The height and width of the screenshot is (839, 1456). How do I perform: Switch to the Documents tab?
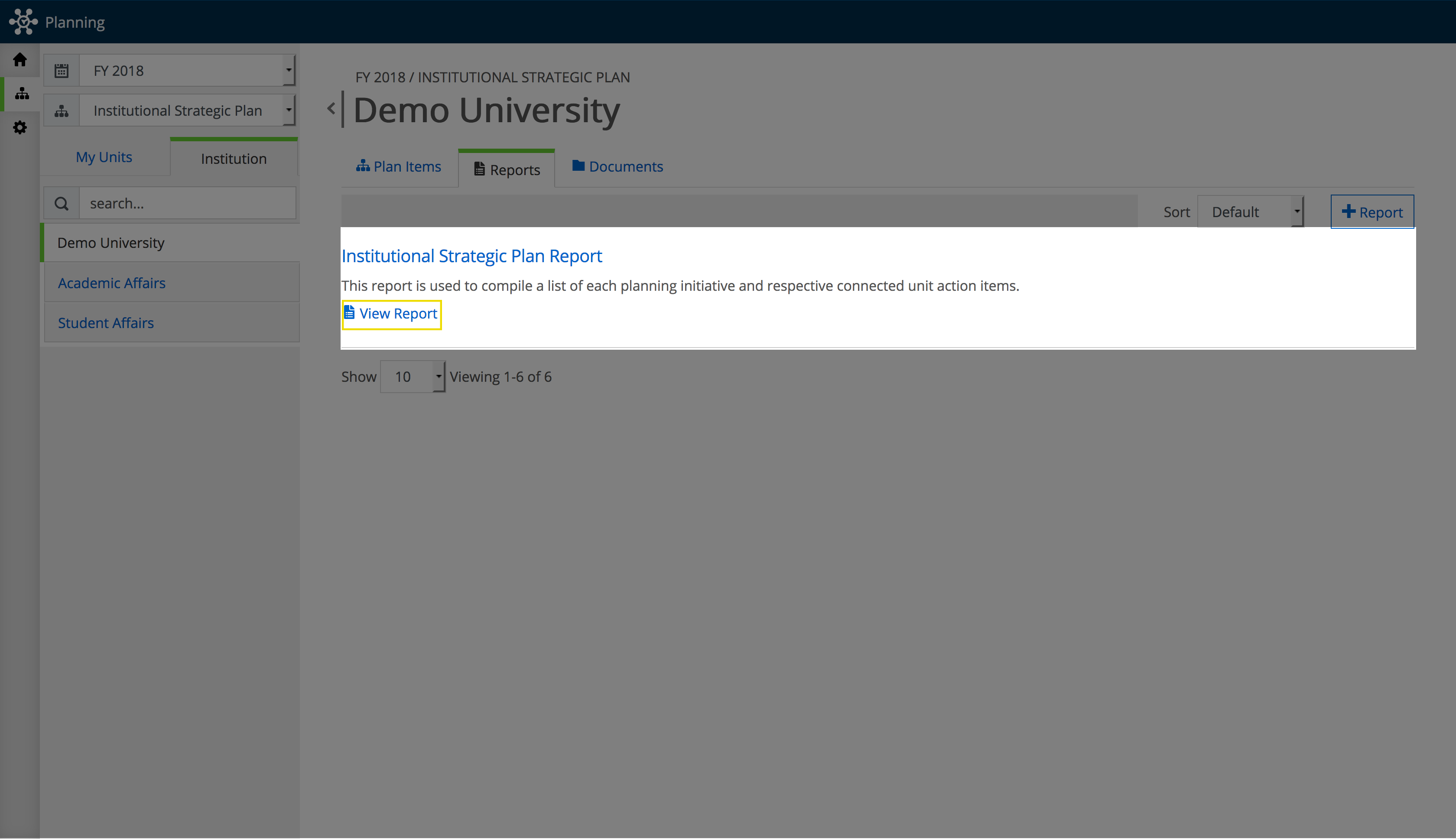pos(617,166)
